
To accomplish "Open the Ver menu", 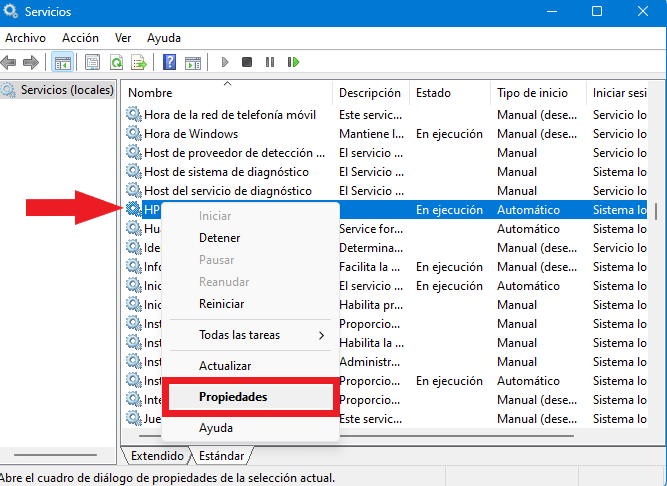I will [123, 38].
